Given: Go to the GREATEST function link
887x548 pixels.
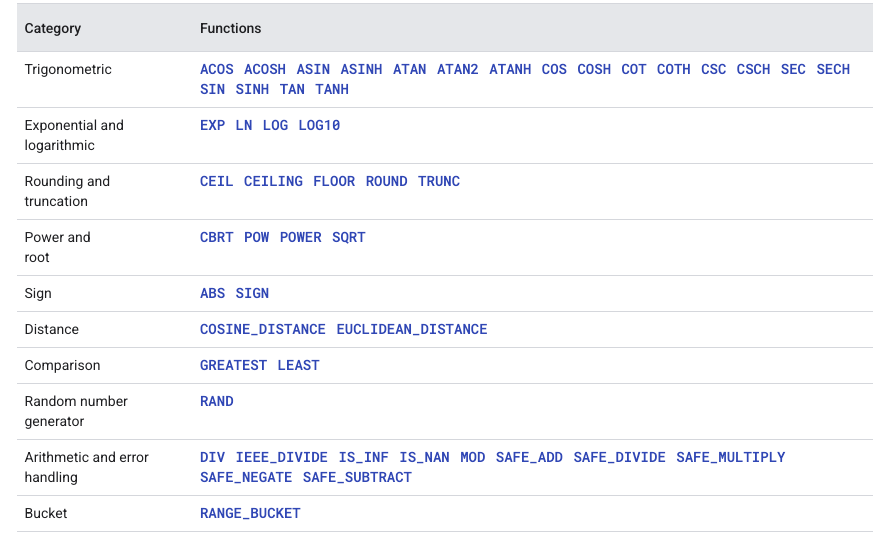Looking at the screenshot, I should coord(233,366).
